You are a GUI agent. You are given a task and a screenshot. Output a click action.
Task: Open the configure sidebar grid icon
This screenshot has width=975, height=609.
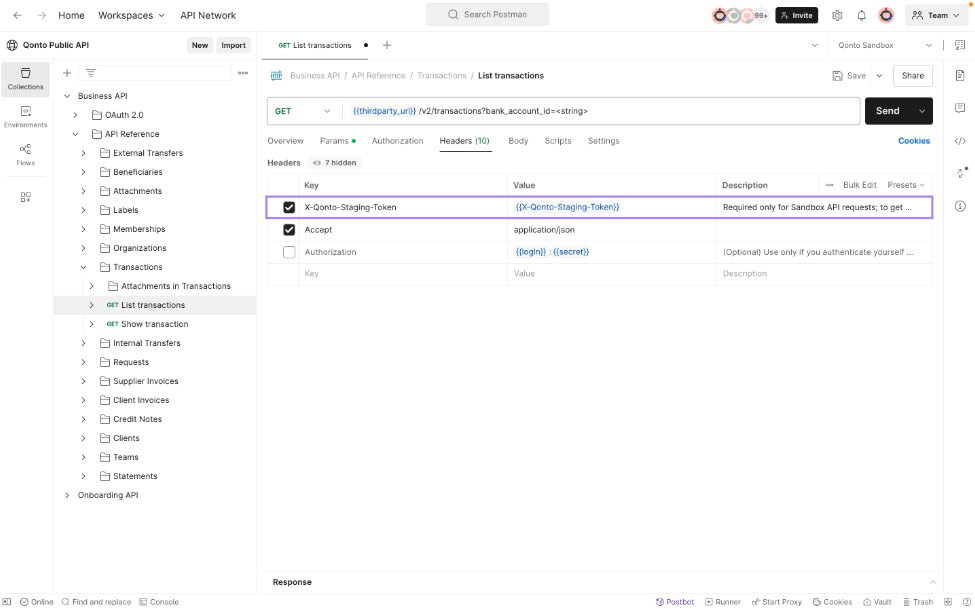[25, 197]
